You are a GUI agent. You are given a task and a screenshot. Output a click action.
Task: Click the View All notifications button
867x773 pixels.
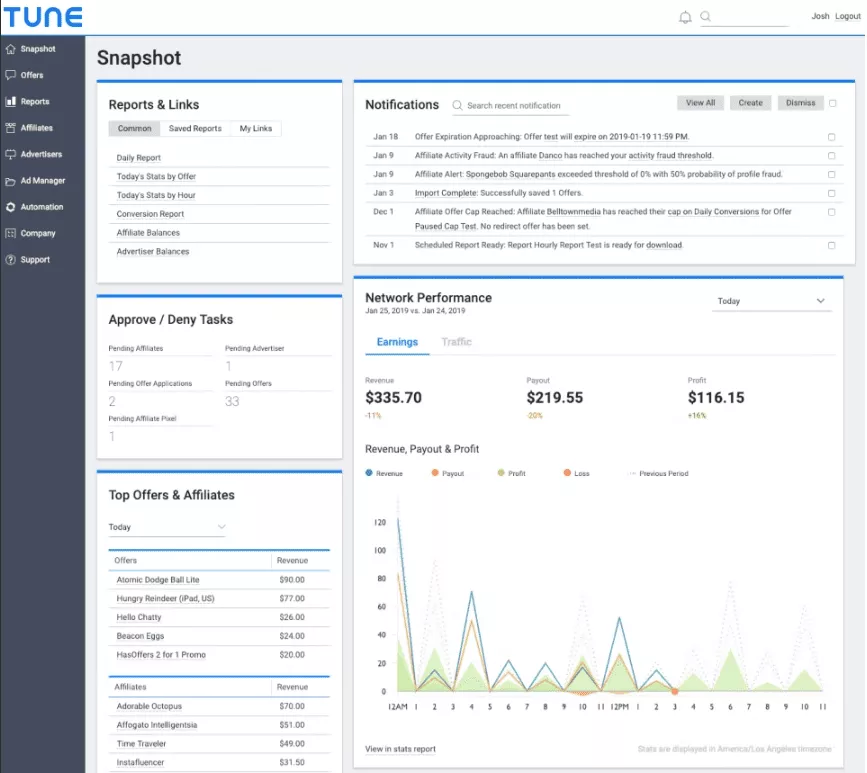[700, 103]
